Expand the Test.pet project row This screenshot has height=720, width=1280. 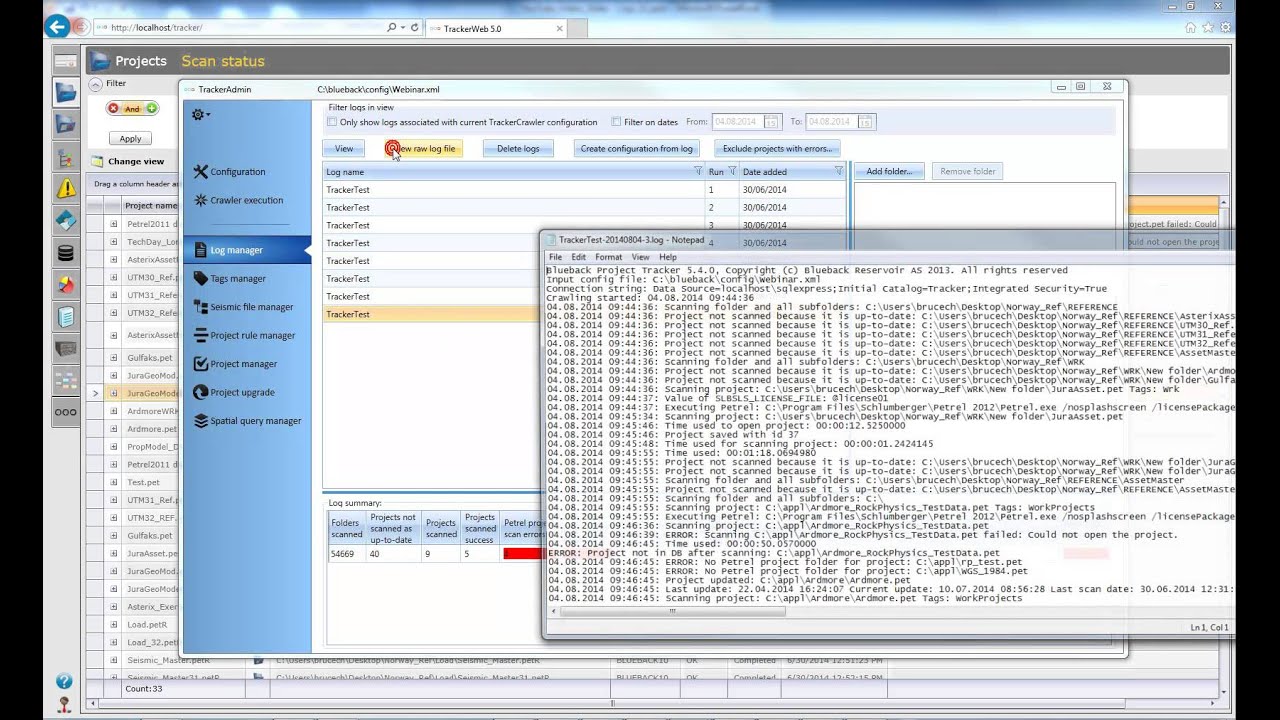[x=113, y=482]
